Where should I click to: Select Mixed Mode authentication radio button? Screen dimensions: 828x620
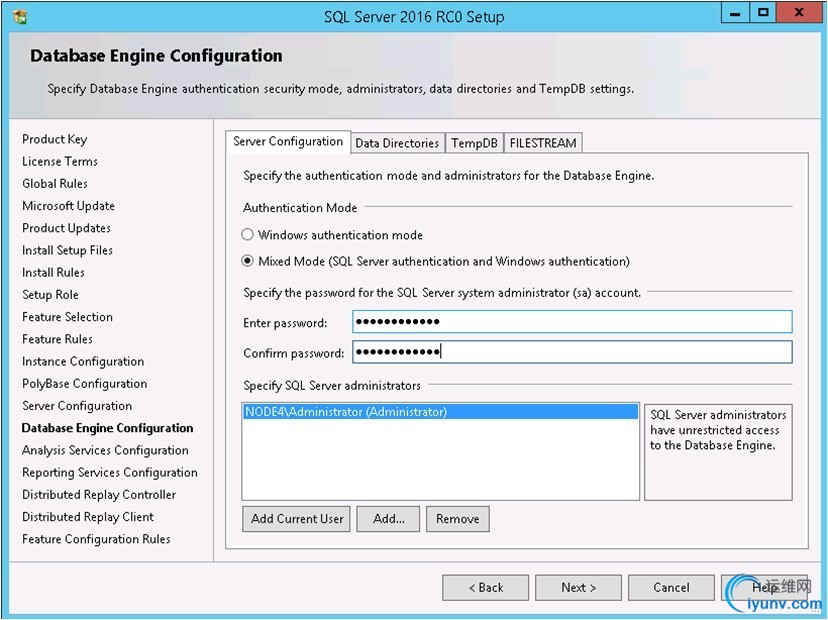coord(248,262)
